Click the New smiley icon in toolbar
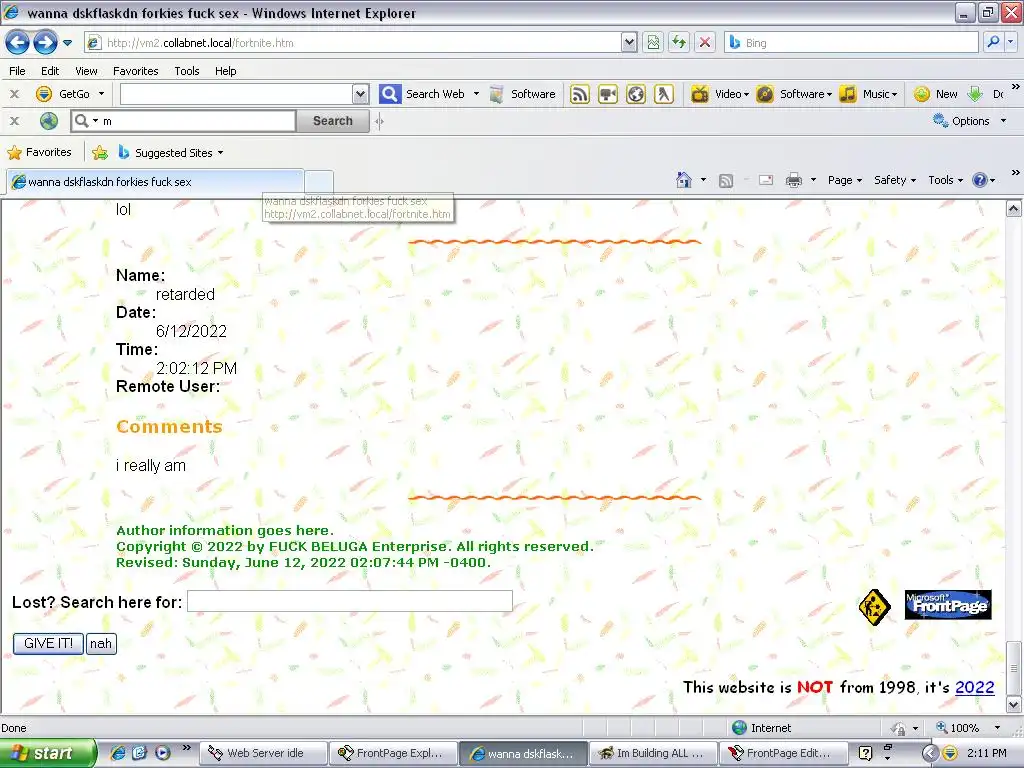1024x768 pixels. 921,94
